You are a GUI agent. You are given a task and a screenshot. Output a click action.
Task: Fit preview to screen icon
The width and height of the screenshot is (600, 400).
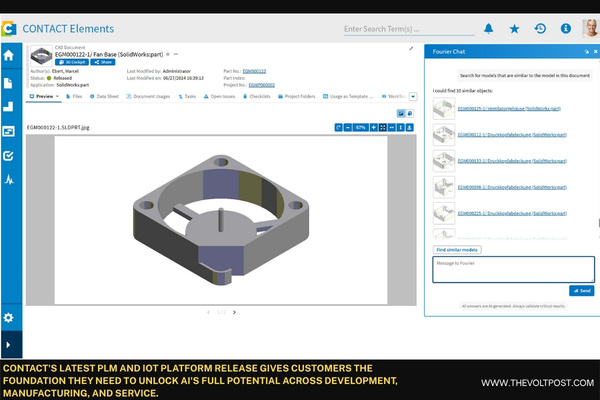pos(382,127)
